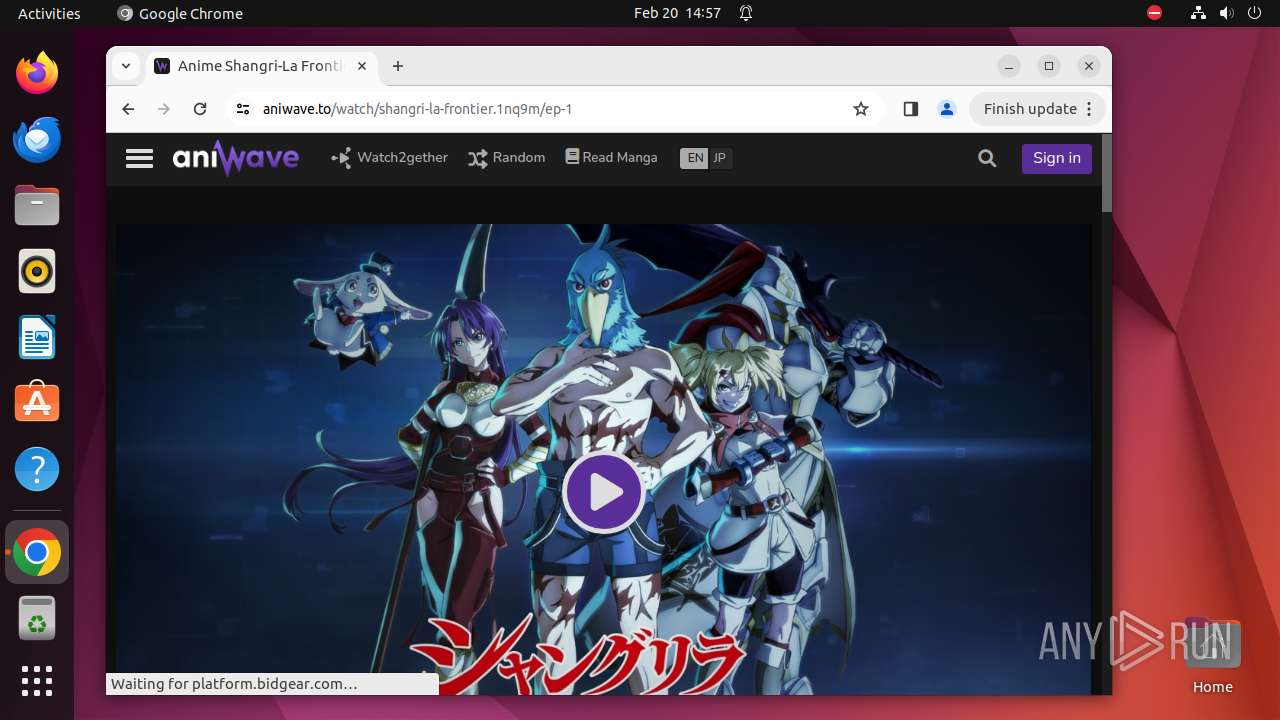Image resolution: width=1280 pixels, height=720 pixels.
Task: Toggle the notification bell indicator
Action: click(746, 13)
